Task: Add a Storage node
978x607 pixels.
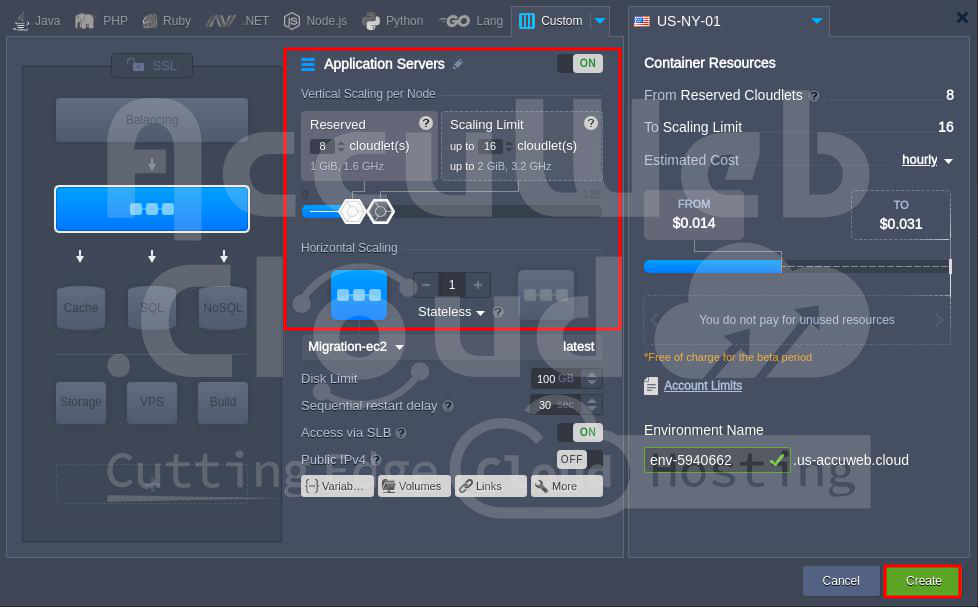Action: click(x=81, y=401)
